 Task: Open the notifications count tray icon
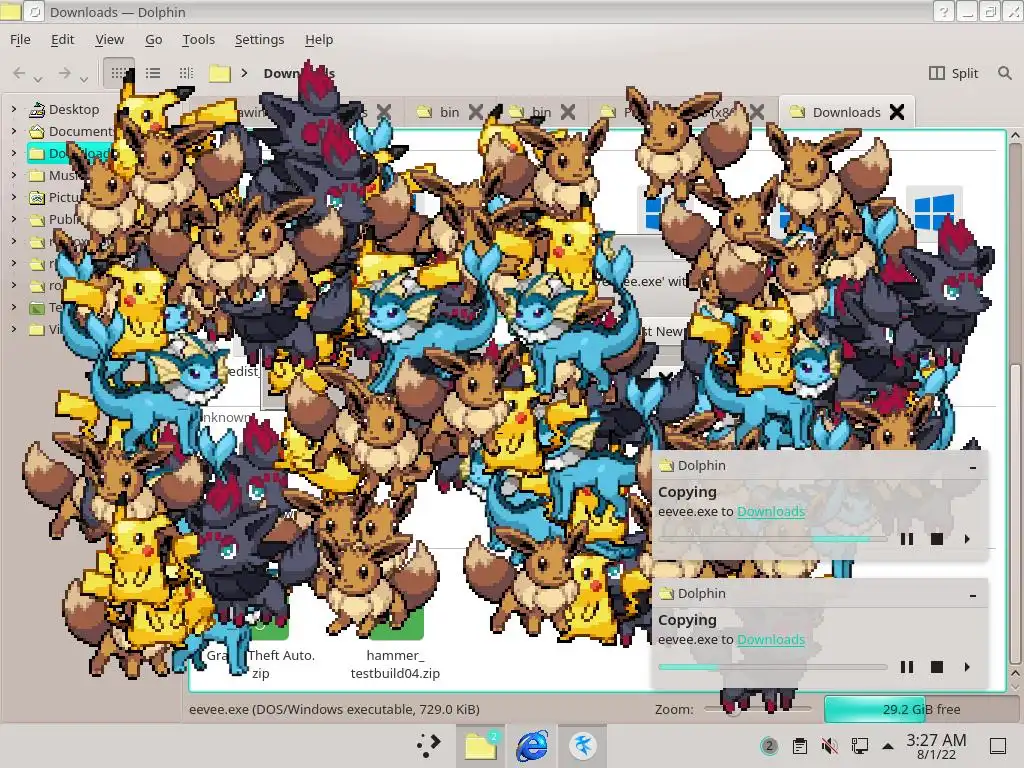click(769, 746)
